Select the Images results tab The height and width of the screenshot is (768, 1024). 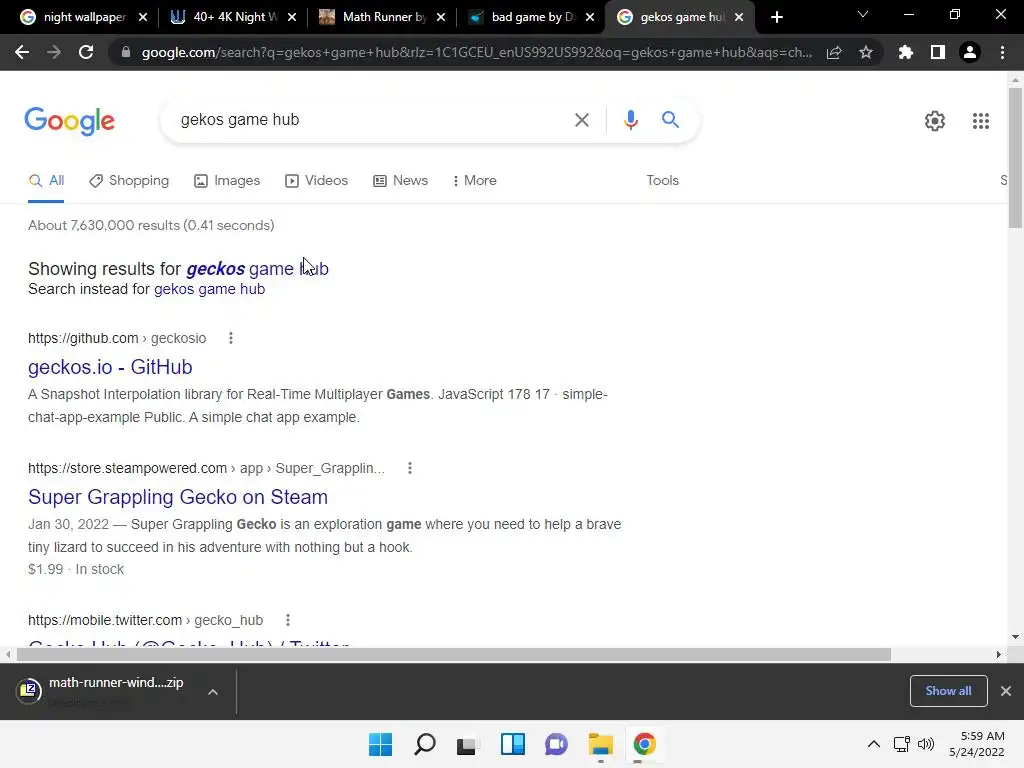click(227, 181)
